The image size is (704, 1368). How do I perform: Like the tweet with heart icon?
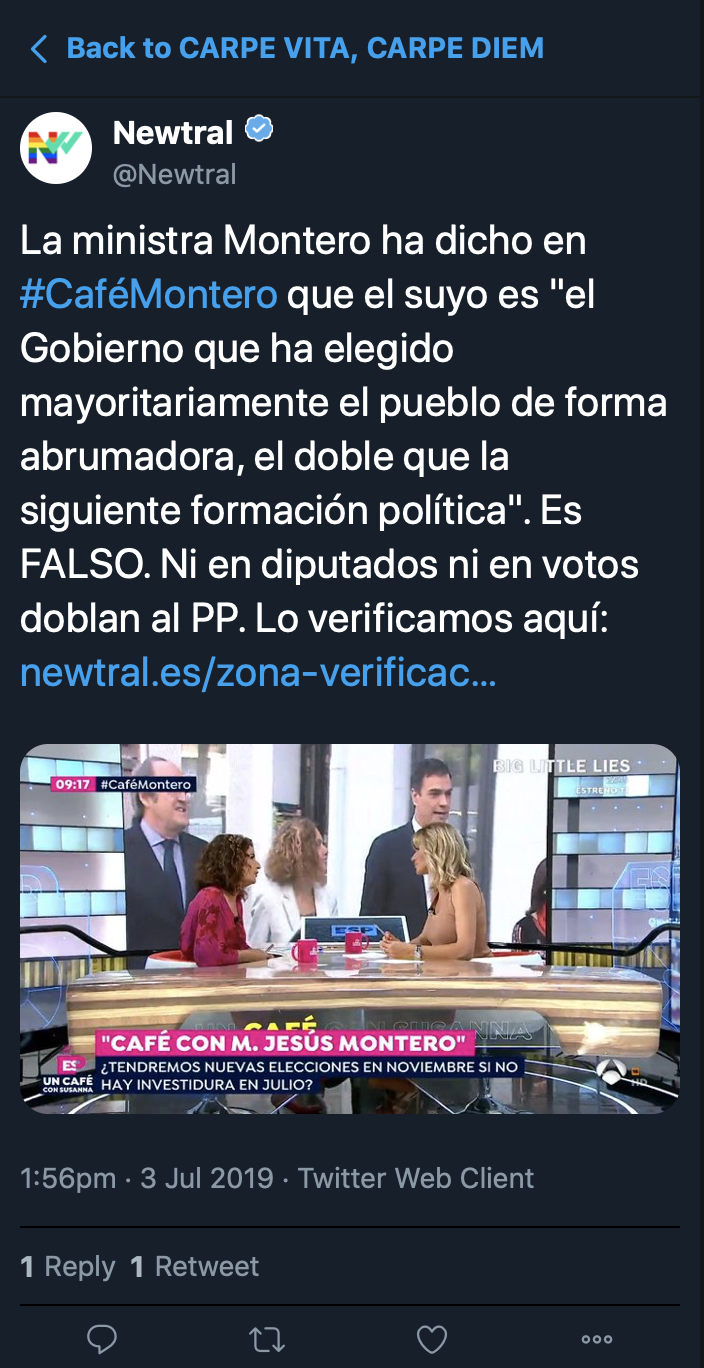[x=431, y=1338]
